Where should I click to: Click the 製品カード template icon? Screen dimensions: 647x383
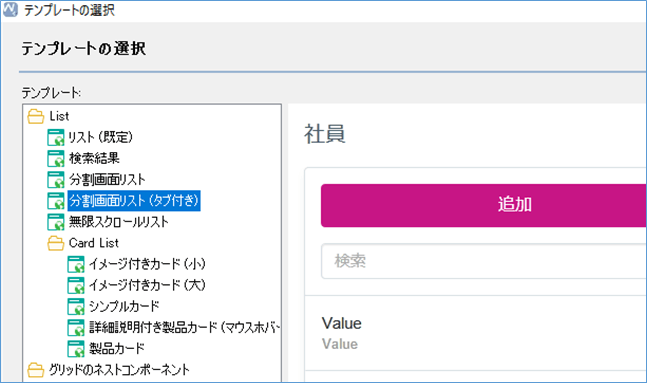pos(76,348)
